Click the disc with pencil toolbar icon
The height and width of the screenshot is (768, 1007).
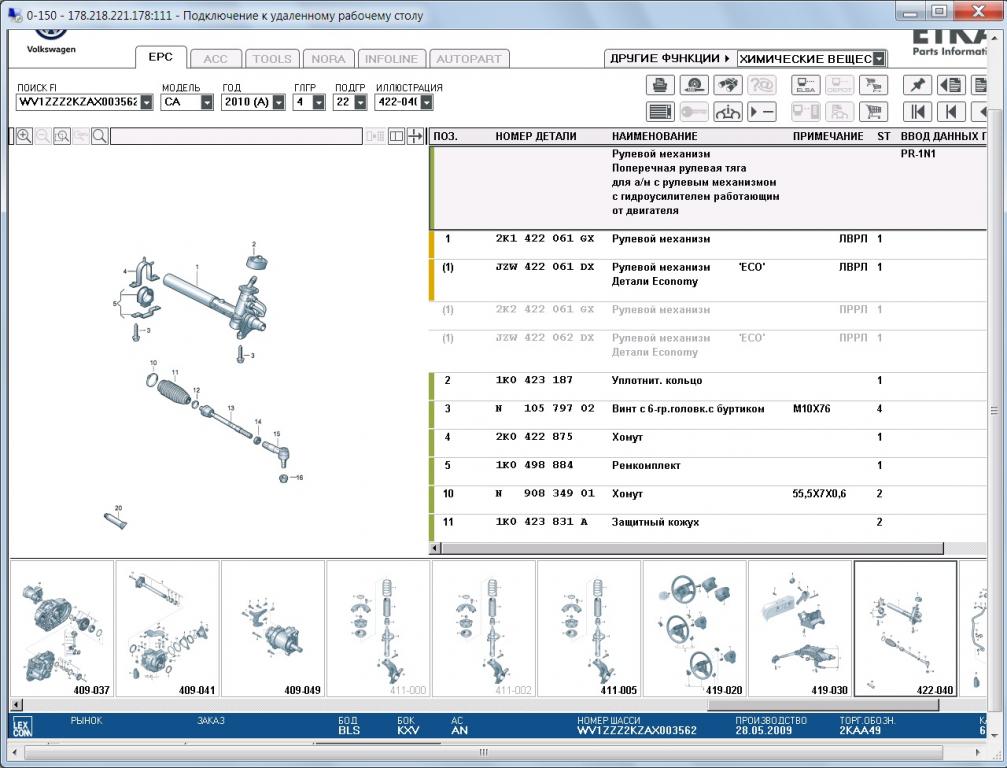click(x=694, y=85)
